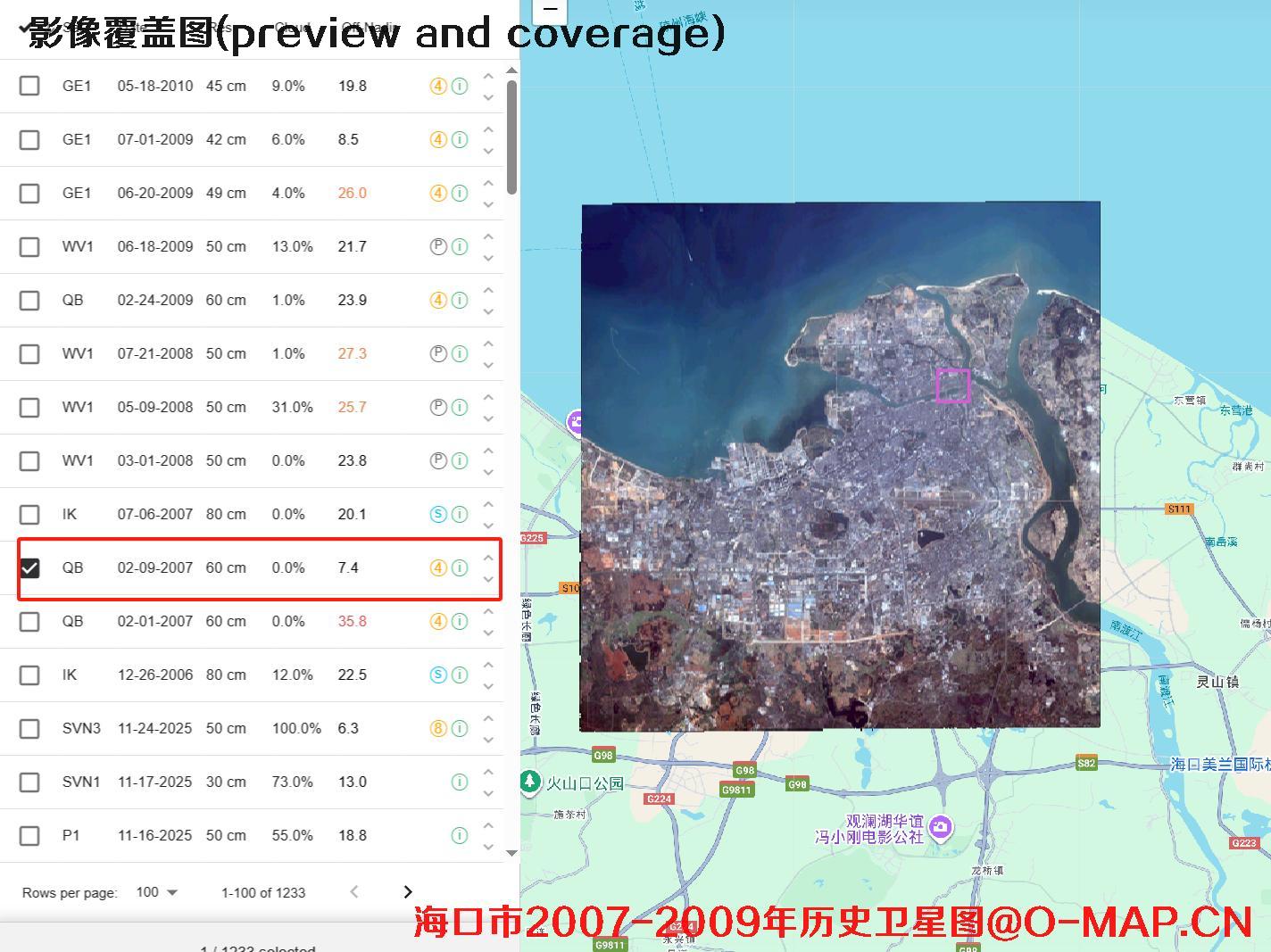Click the 8-band badge on the SVN3 11-24-2025 row
This screenshot has width=1271, height=952.
click(438, 728)
